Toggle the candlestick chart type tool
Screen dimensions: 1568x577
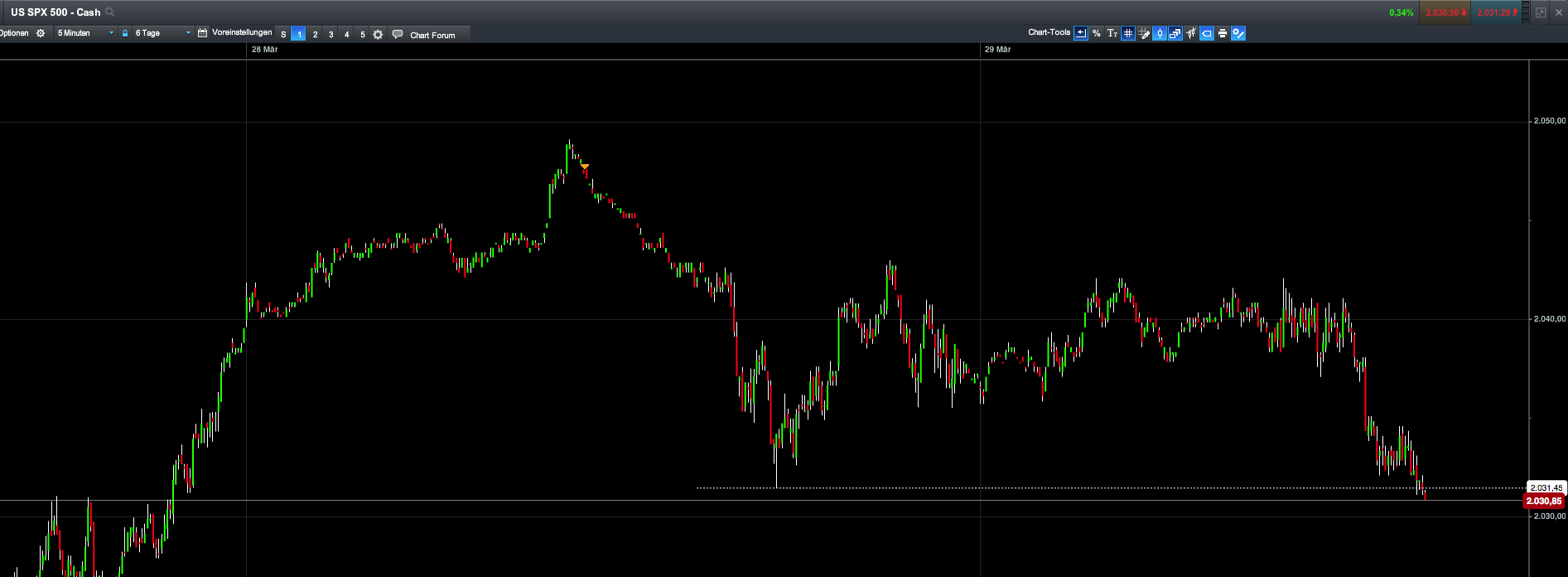tap(1160, 33)
